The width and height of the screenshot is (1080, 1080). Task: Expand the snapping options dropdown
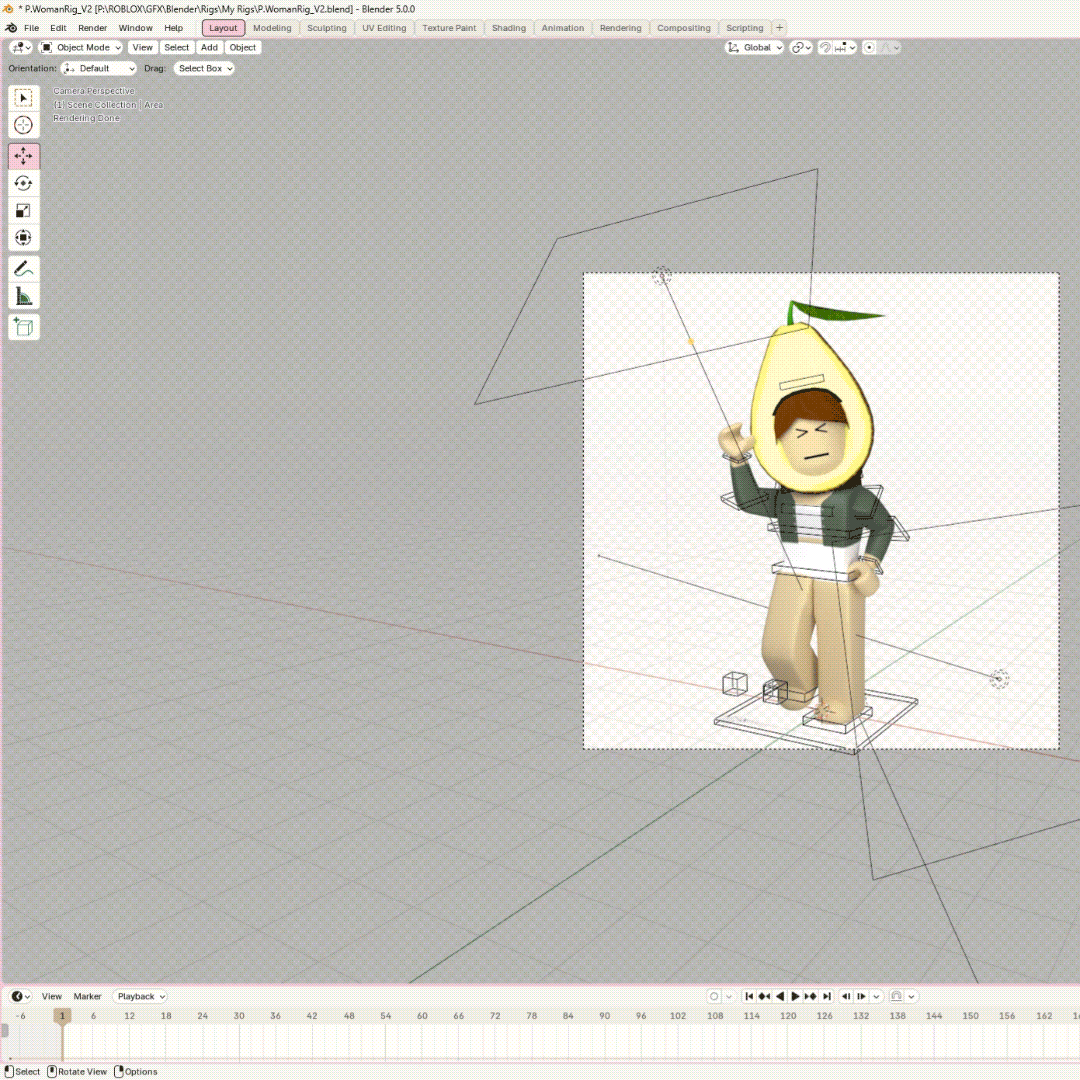click(x=845, y=48)
